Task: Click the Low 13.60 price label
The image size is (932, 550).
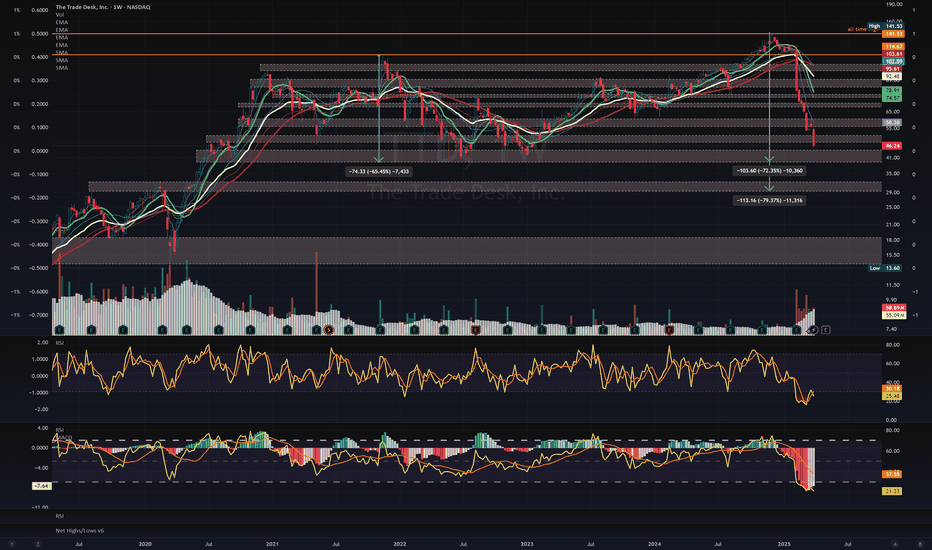Action: click(886, 268)
